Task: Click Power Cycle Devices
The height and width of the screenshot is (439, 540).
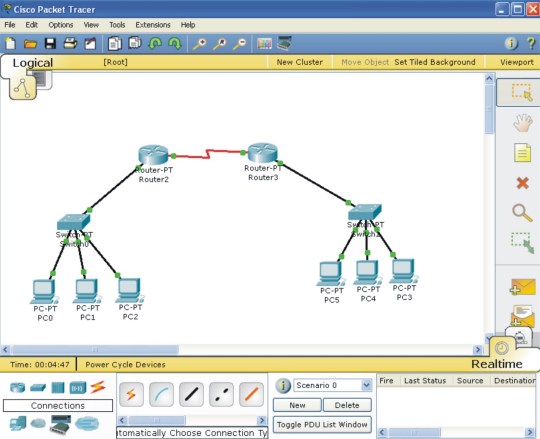Action: (125, 364)
